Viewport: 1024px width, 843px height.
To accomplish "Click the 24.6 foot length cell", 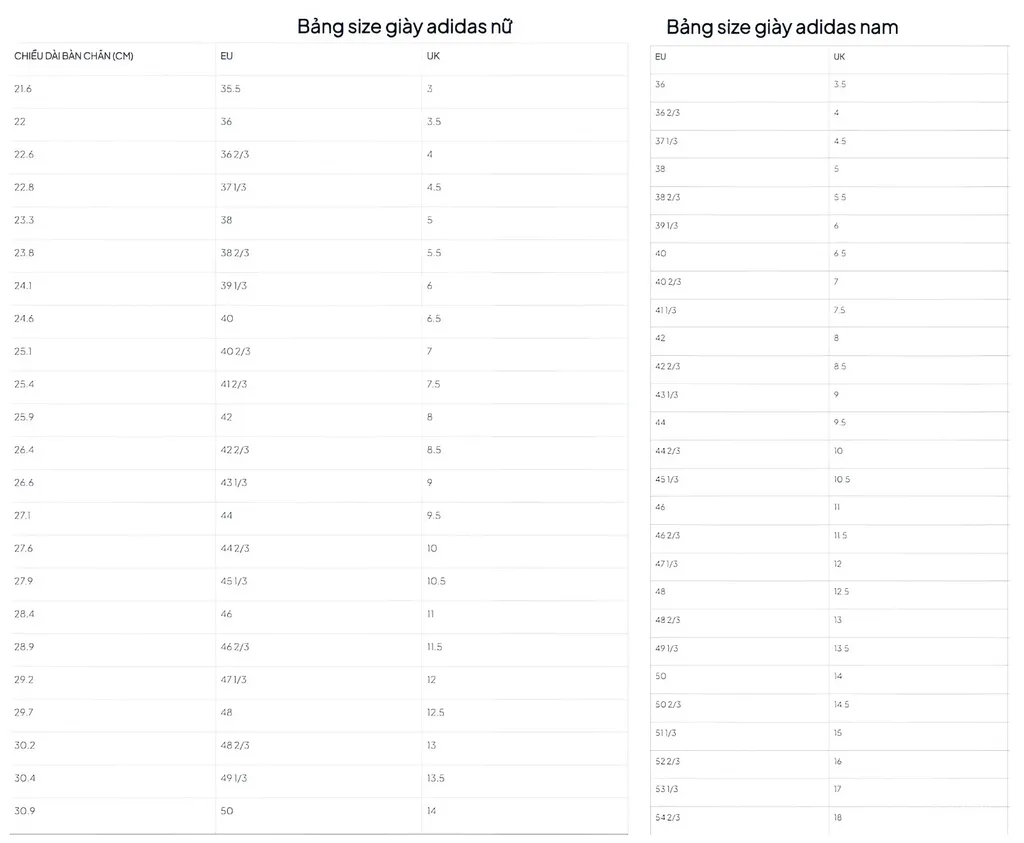I will tap(24, 319).
